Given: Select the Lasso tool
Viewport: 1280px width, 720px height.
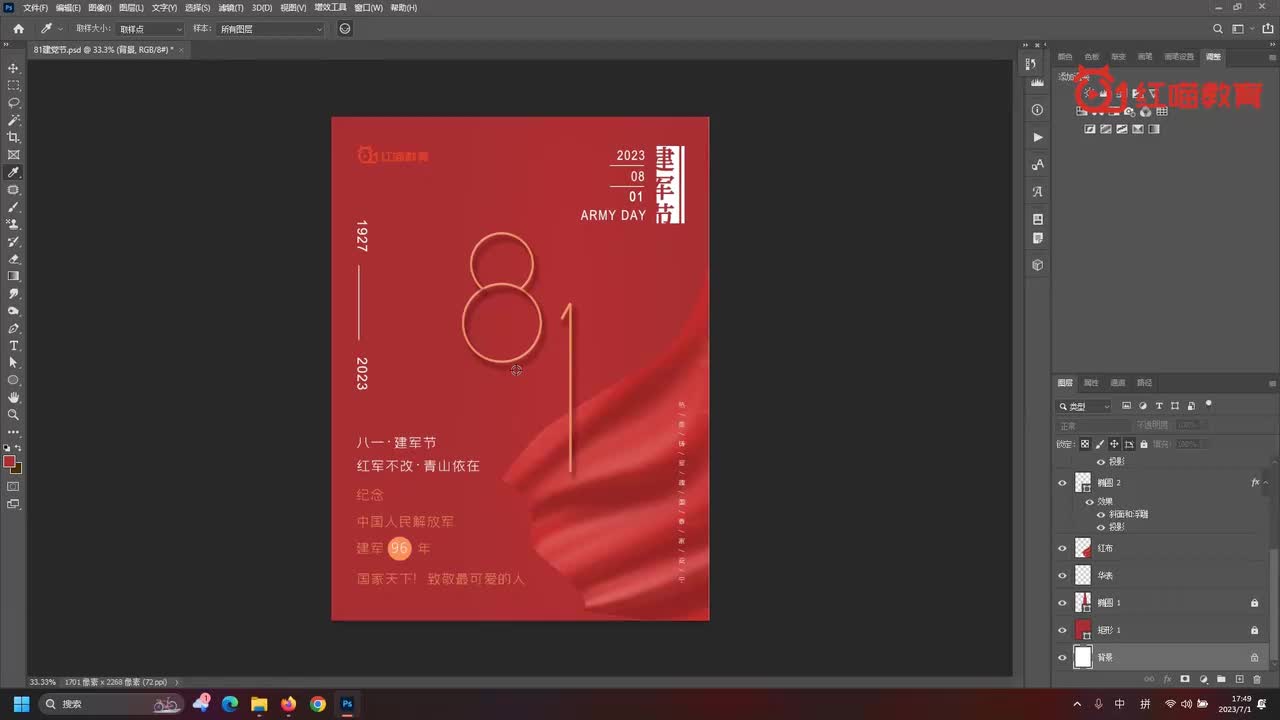Looking at the screenshot, I should pyautogui.click(x=14, y=103).
